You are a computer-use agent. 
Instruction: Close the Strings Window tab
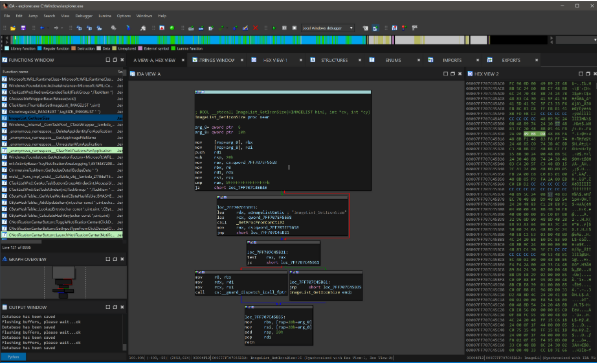(x=242, y=60)
